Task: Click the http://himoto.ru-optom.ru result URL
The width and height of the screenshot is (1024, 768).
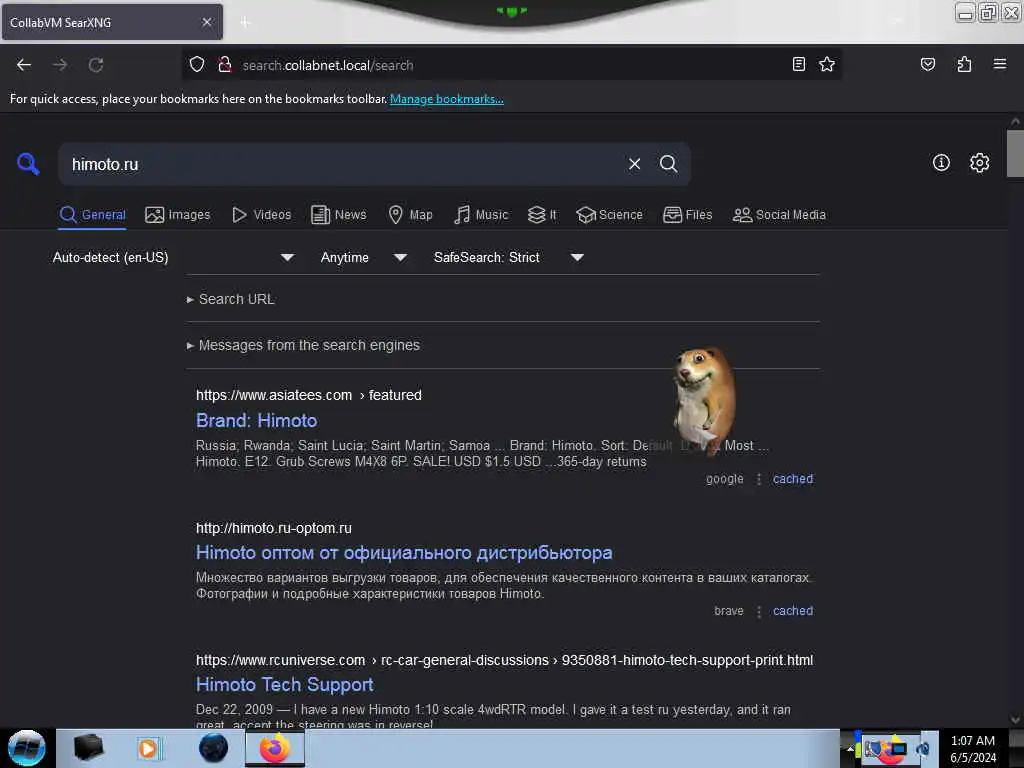Action: click(x=274, y=528)
